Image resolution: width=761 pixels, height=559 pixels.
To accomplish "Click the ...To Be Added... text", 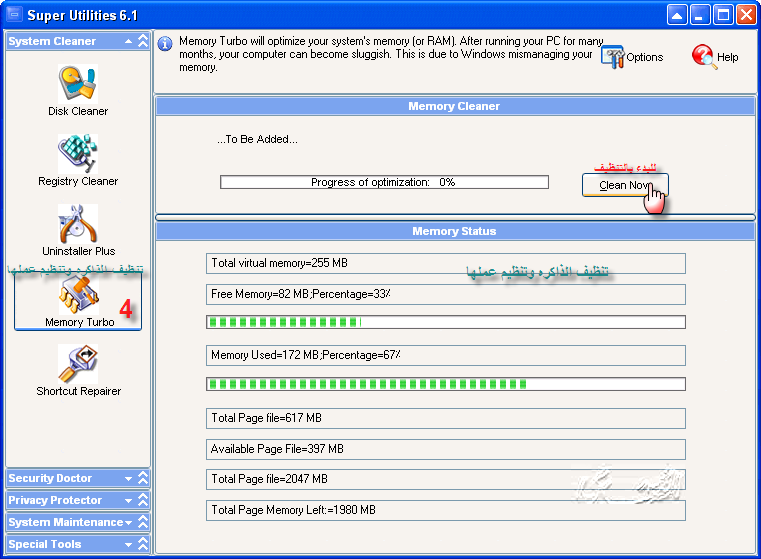I will click(257, 139).
